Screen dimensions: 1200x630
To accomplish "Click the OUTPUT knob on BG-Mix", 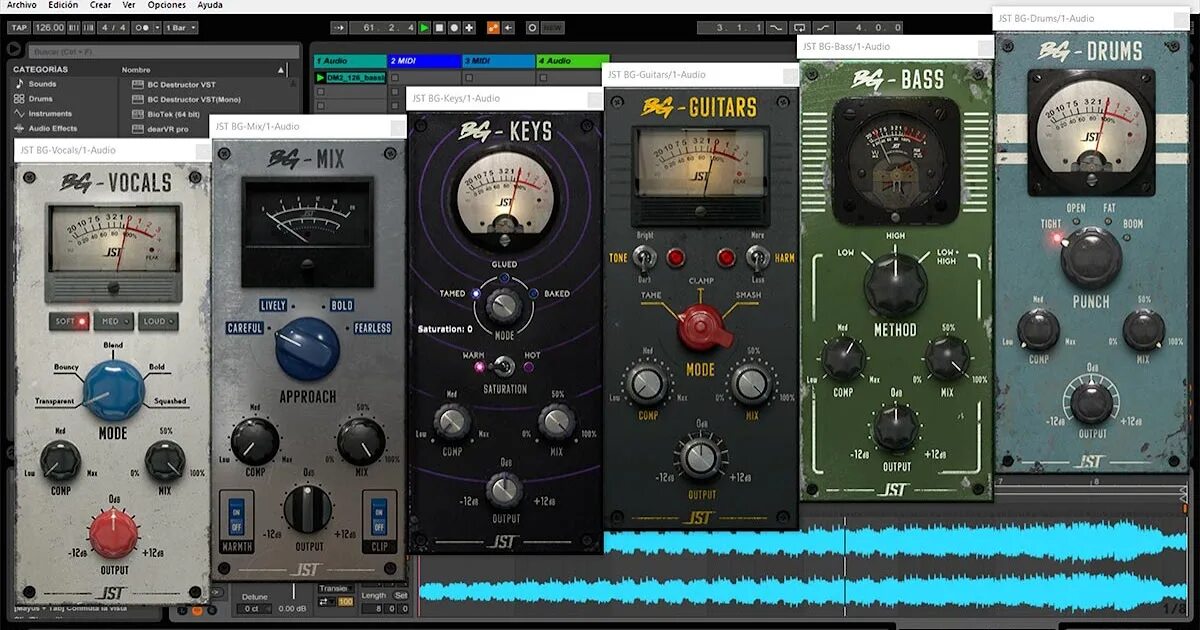I will coord(308,510).
